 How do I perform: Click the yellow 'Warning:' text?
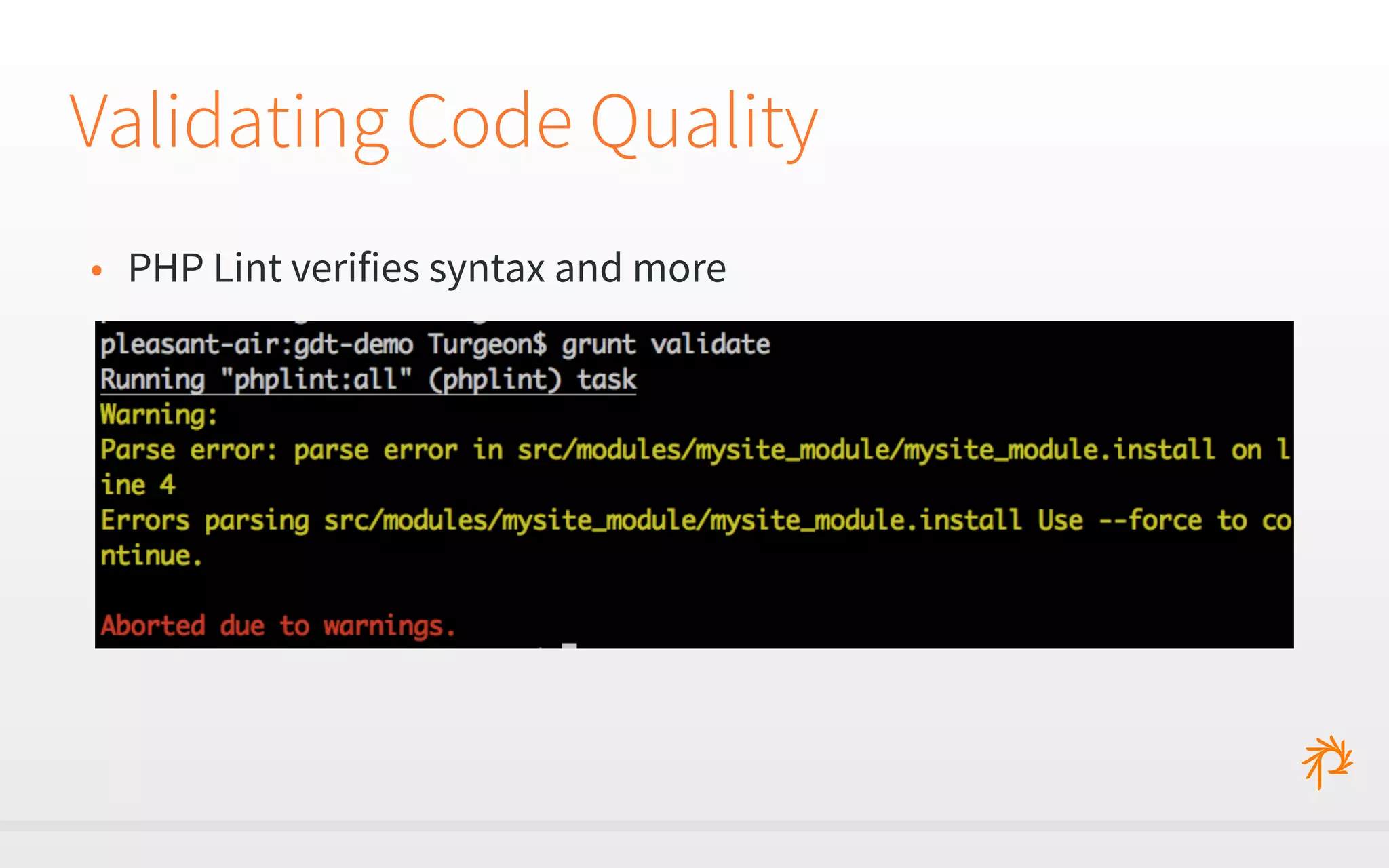pyautogui.click(x=159, y=415)
